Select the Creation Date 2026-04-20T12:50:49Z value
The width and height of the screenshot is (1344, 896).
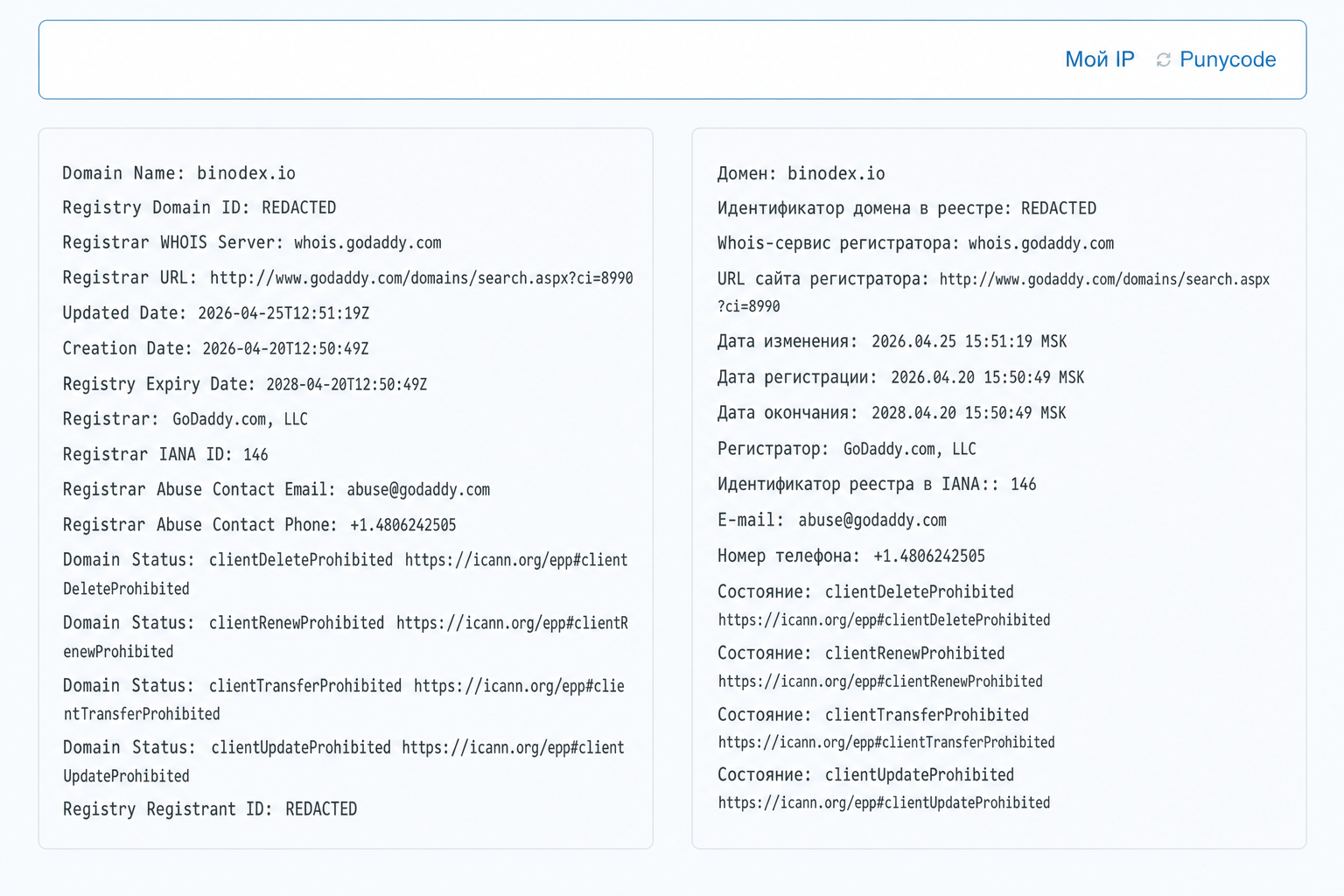pyautogui.click(x=285, y=349)
